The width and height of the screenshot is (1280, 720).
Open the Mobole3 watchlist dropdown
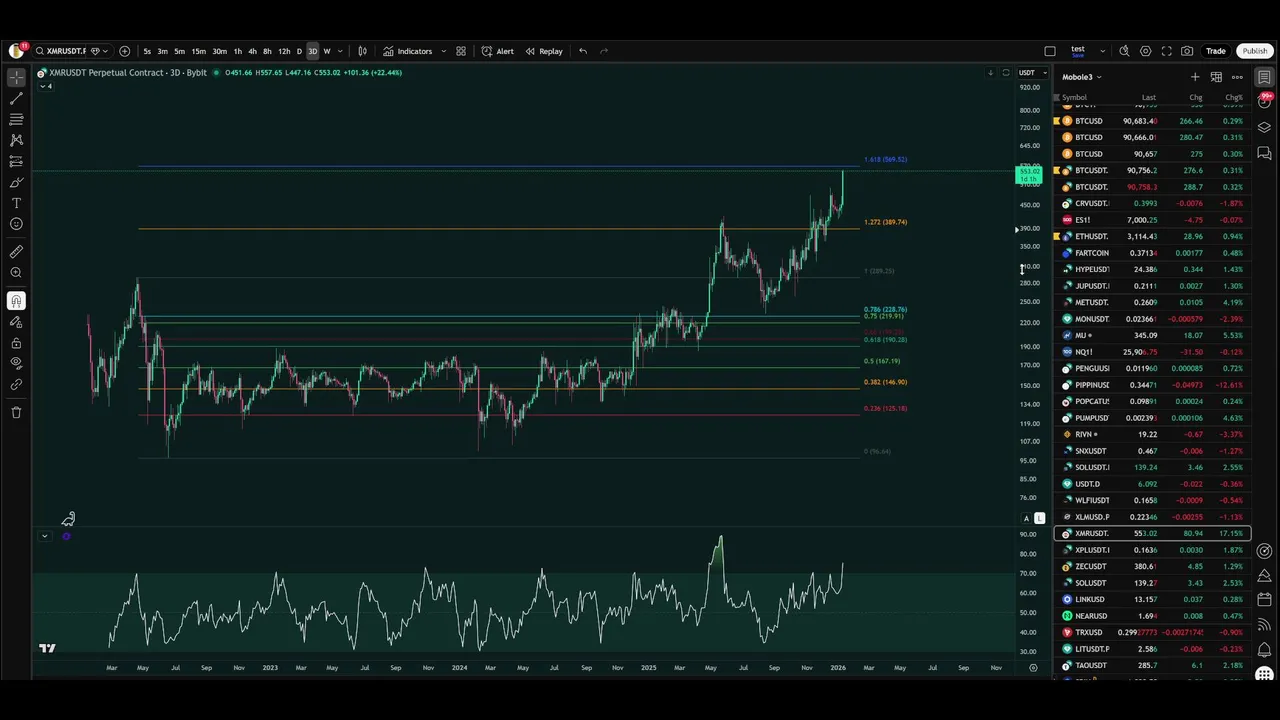(x=1082, y=77)
